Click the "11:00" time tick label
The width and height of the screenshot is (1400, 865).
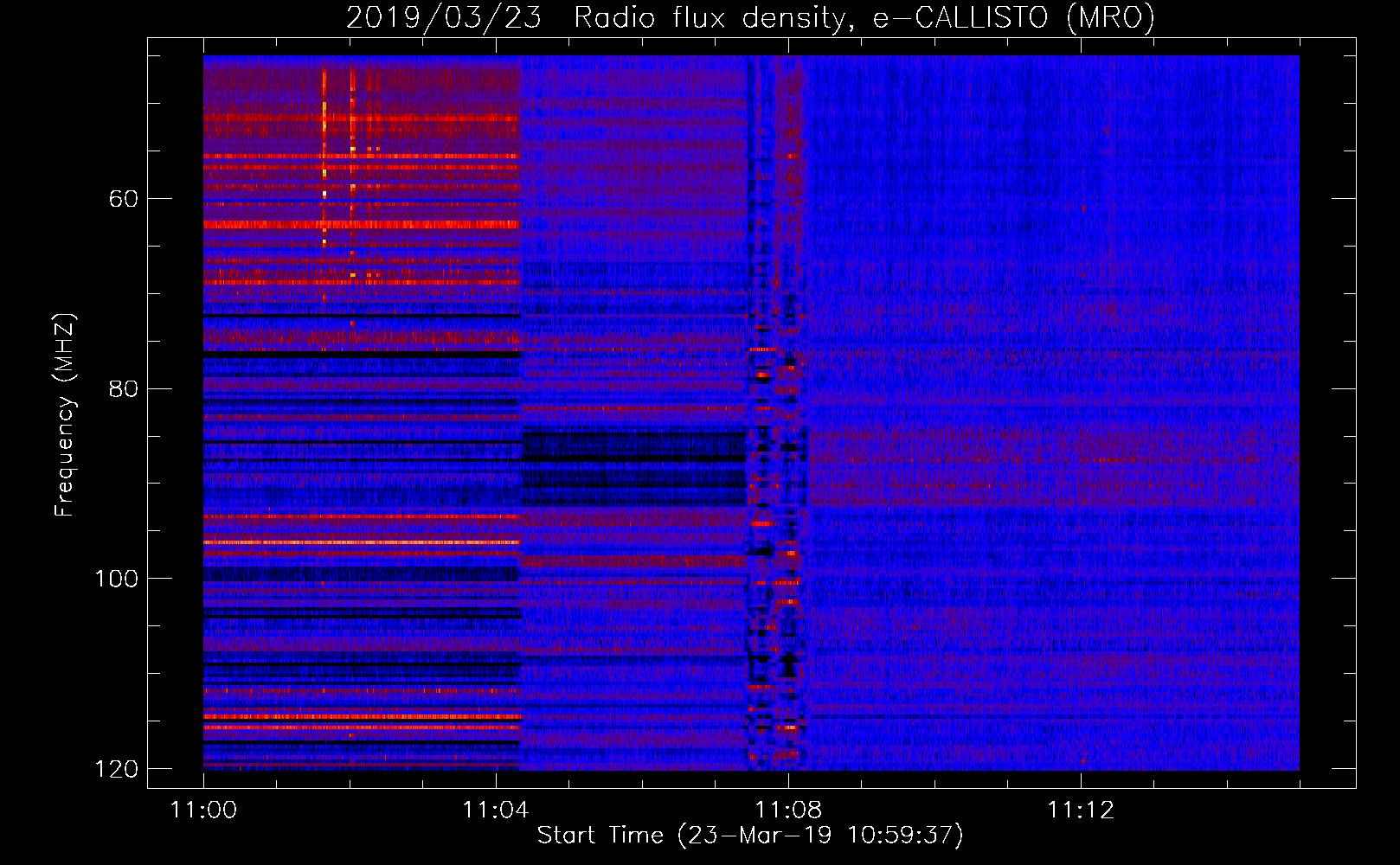tap(203, 811)
